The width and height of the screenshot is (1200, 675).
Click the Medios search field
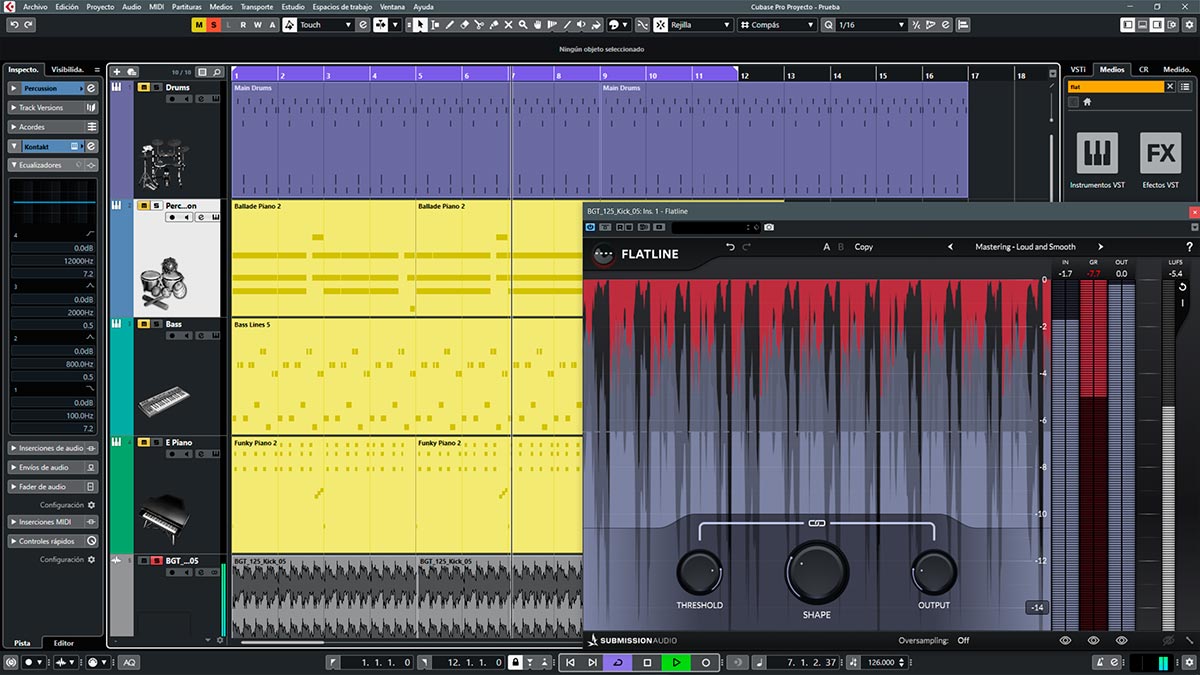click(1116, 87)
